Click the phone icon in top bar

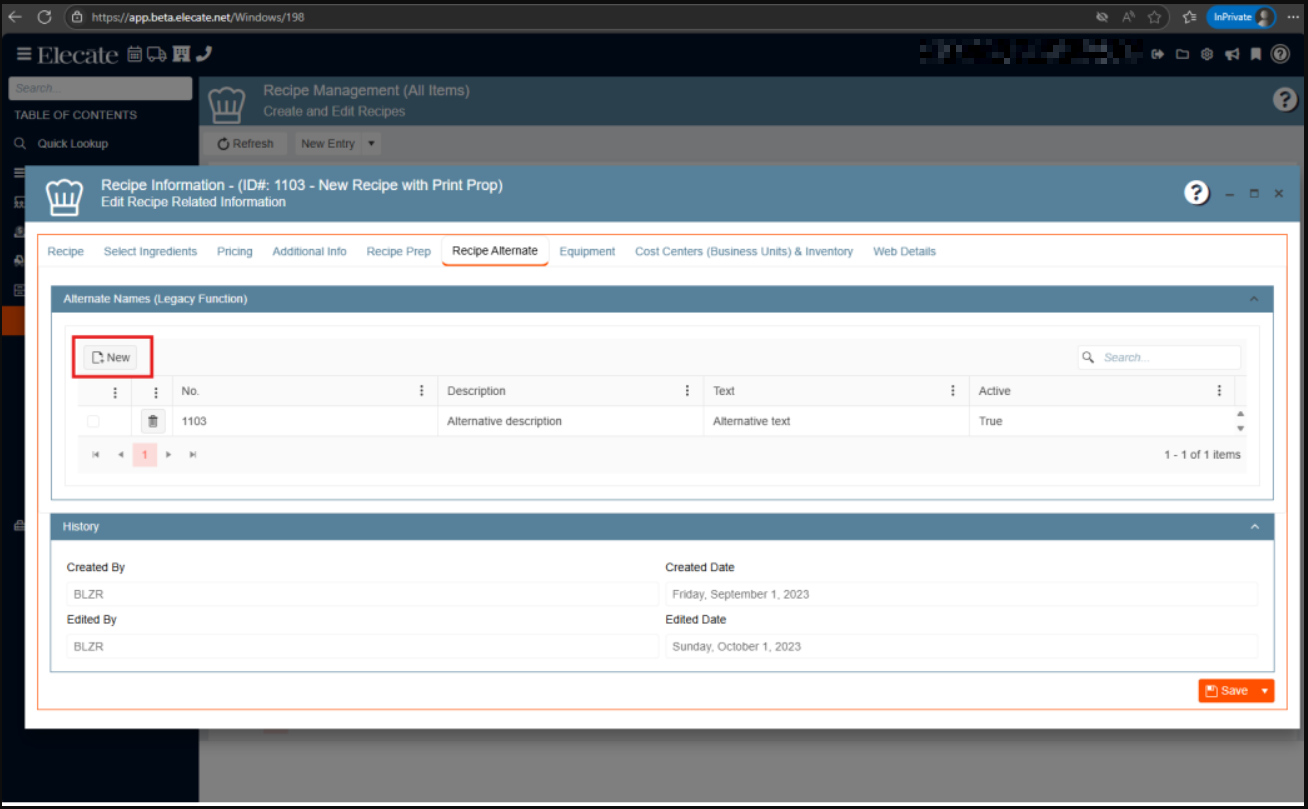[x=204, y=54]
